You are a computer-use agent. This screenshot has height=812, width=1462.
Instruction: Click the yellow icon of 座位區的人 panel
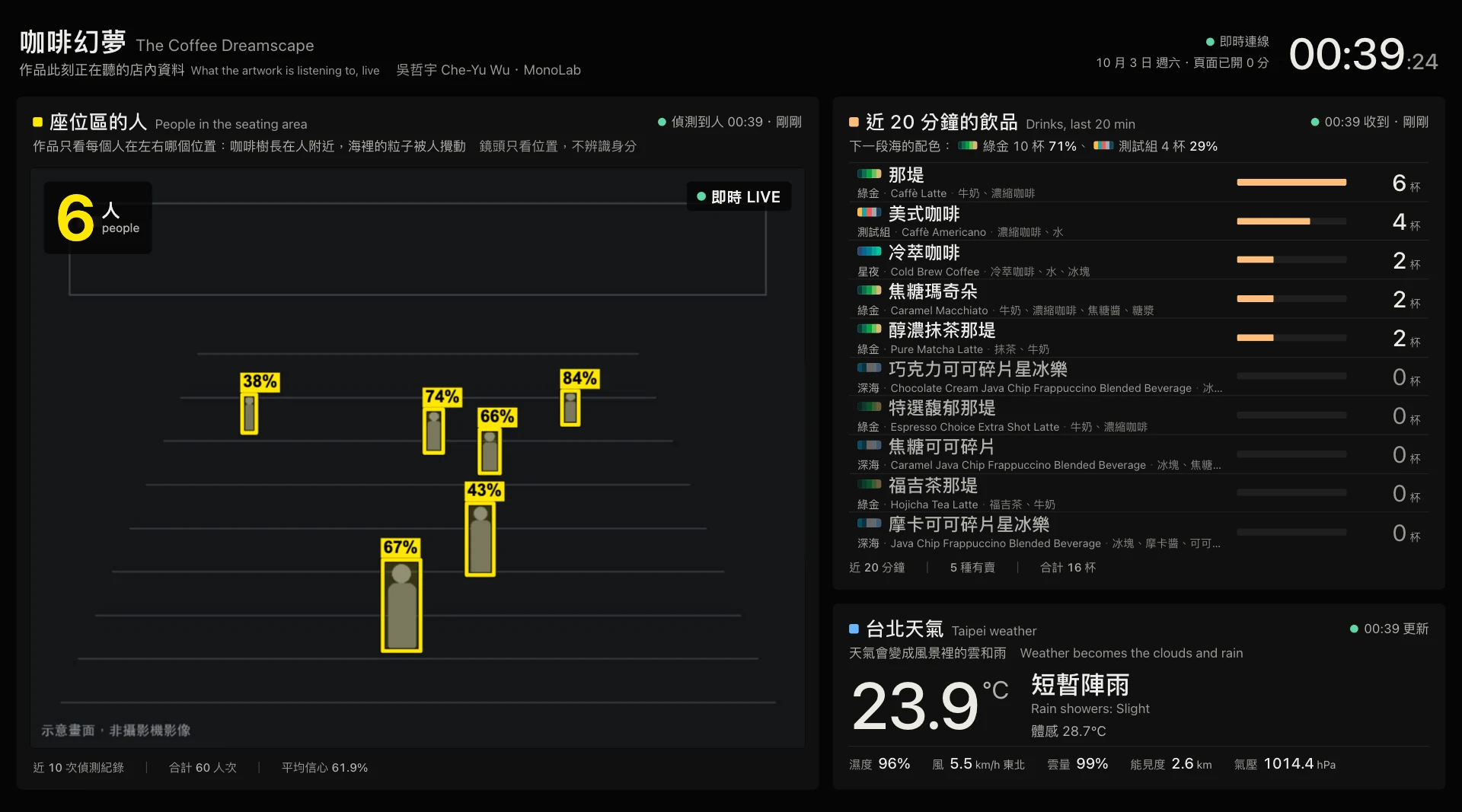37,122
